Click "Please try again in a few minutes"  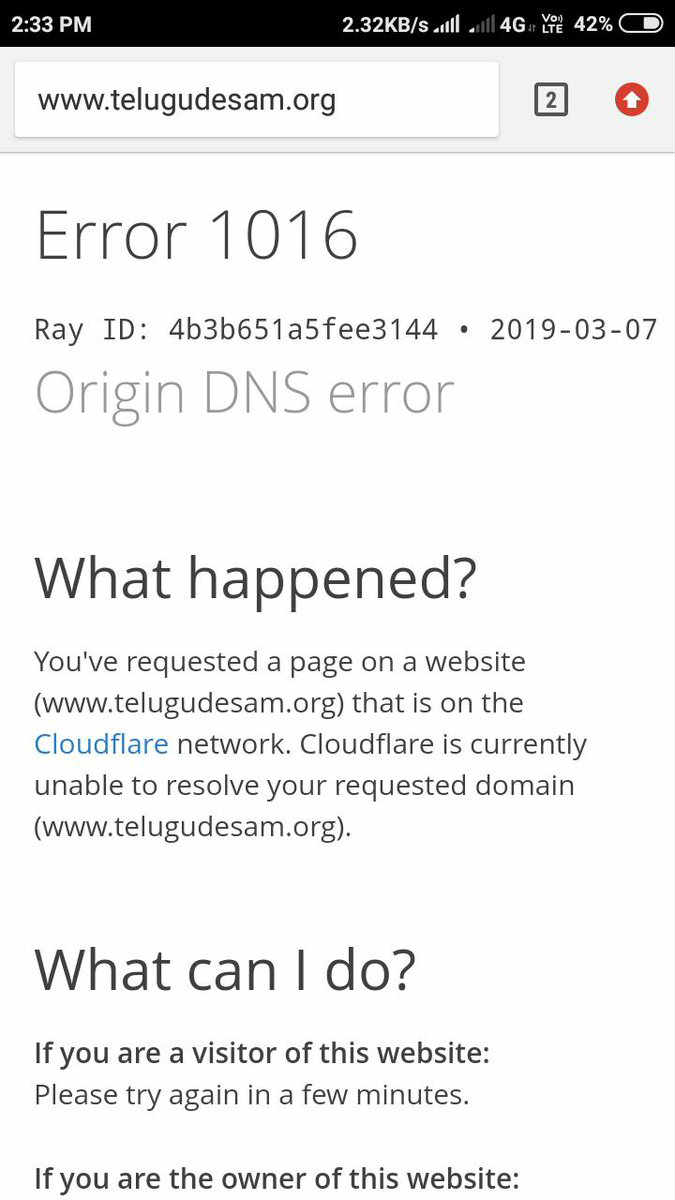(251, 1095)
